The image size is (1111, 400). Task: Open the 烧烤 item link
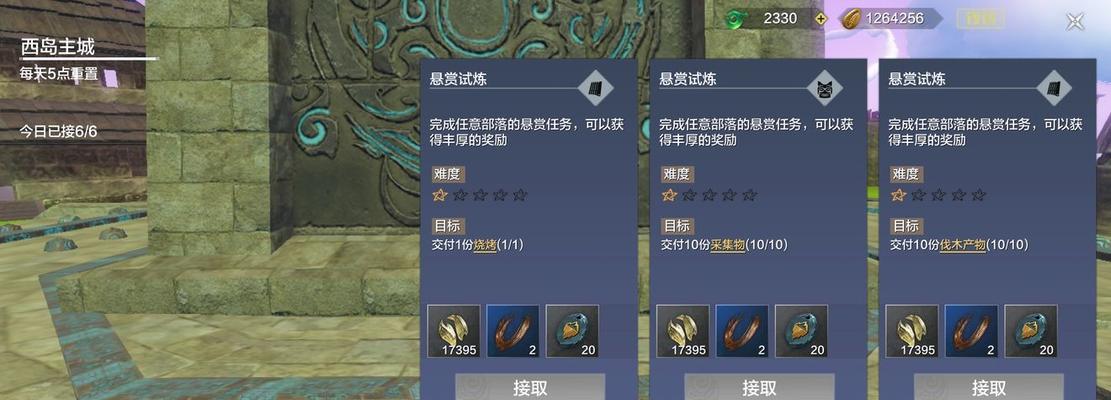485,245
